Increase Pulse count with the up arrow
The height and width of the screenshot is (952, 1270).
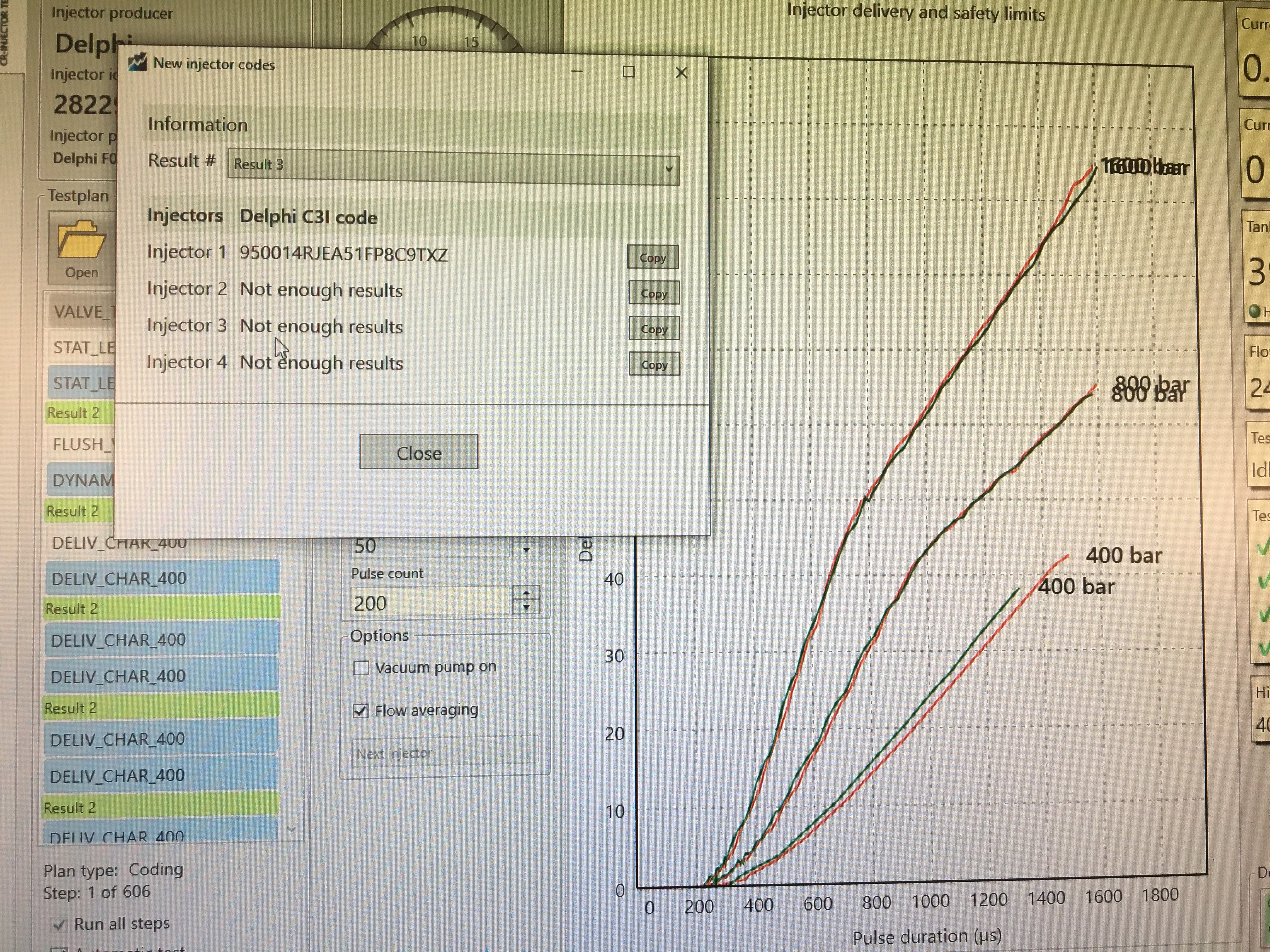click(x=526, y=593)
